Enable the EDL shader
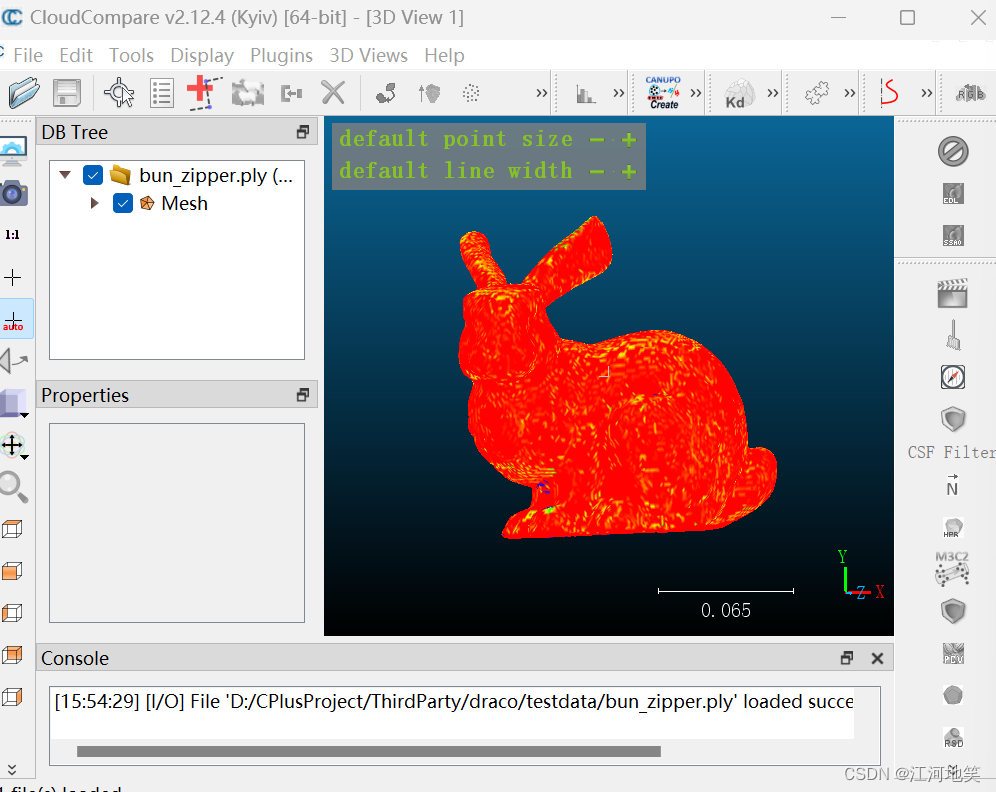Screen dimensions: 996x792 pos(953,194)
